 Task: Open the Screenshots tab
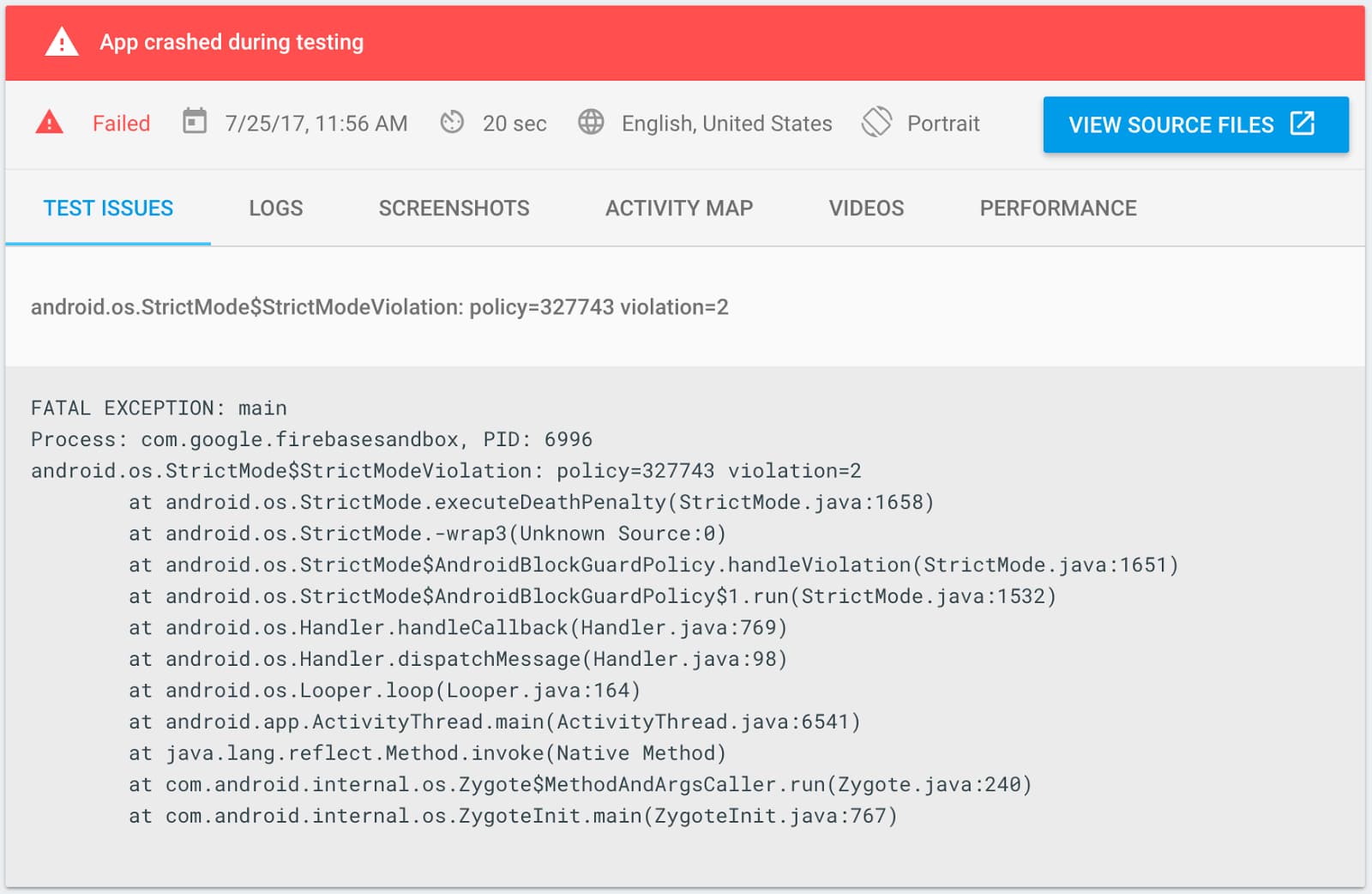tap(454, 208)
